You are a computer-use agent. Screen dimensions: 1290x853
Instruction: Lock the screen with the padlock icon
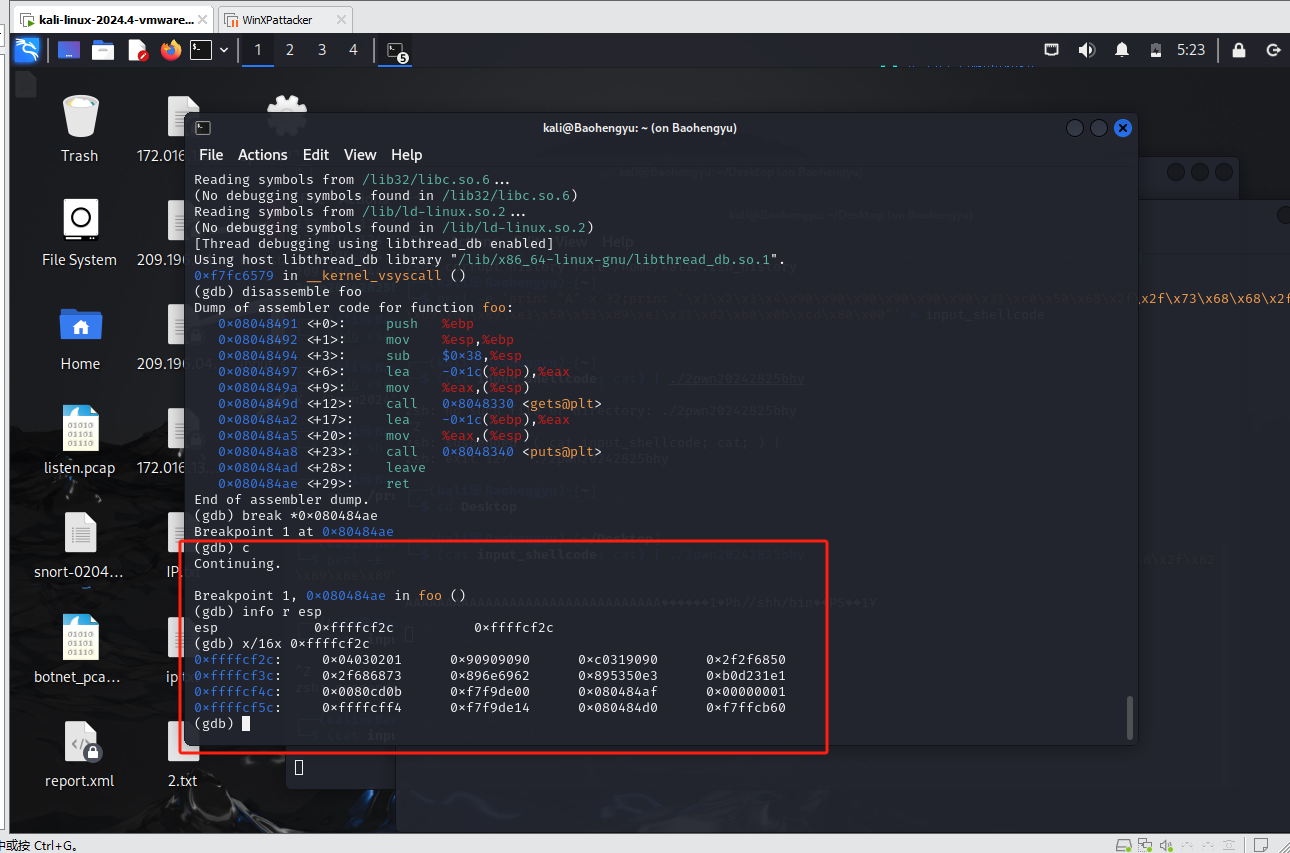[x=1239, y=50]
